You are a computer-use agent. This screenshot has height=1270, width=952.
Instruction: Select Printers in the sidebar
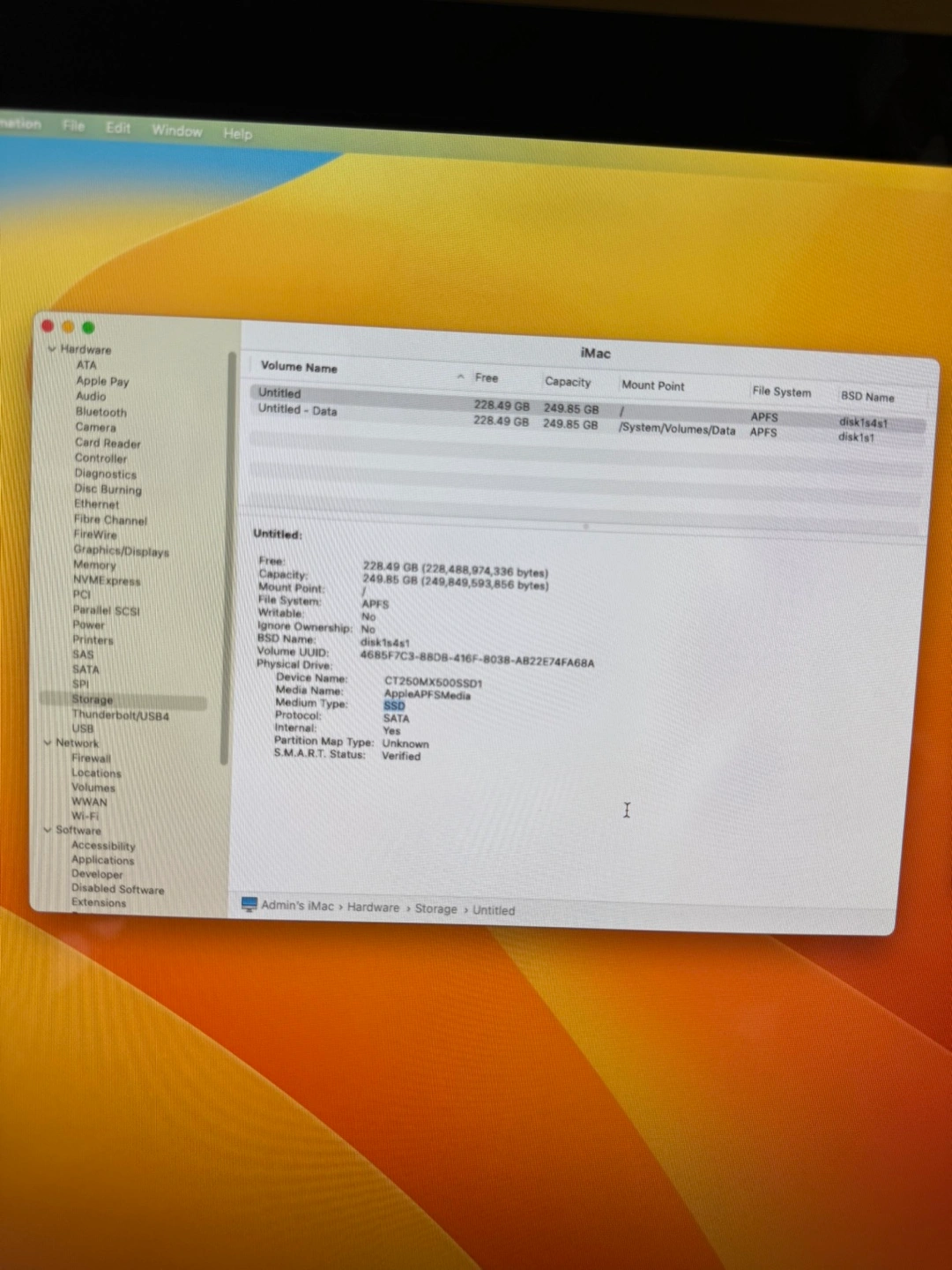[93, 639]
